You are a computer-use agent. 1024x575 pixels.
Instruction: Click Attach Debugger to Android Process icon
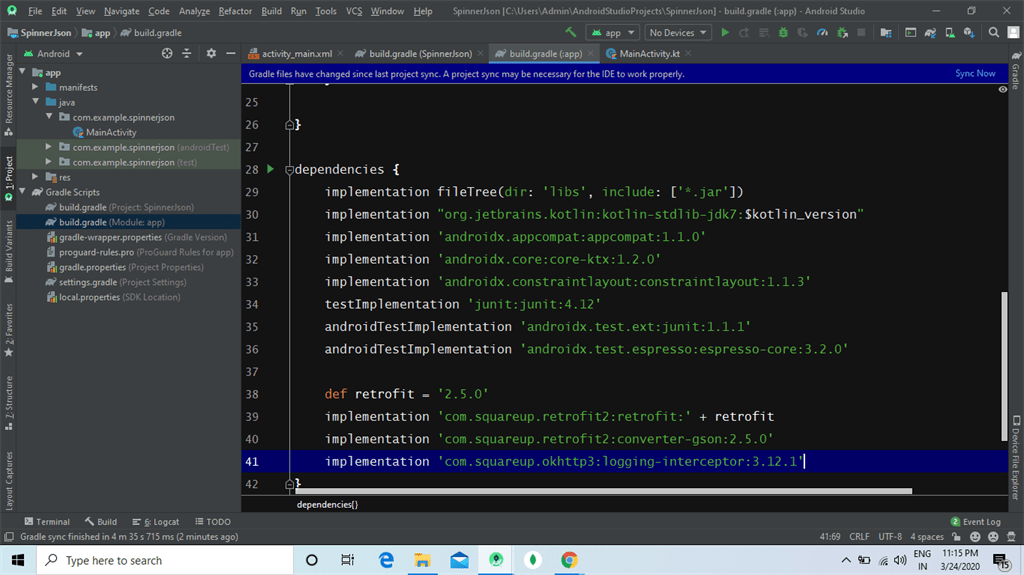(x=842, y=32)
